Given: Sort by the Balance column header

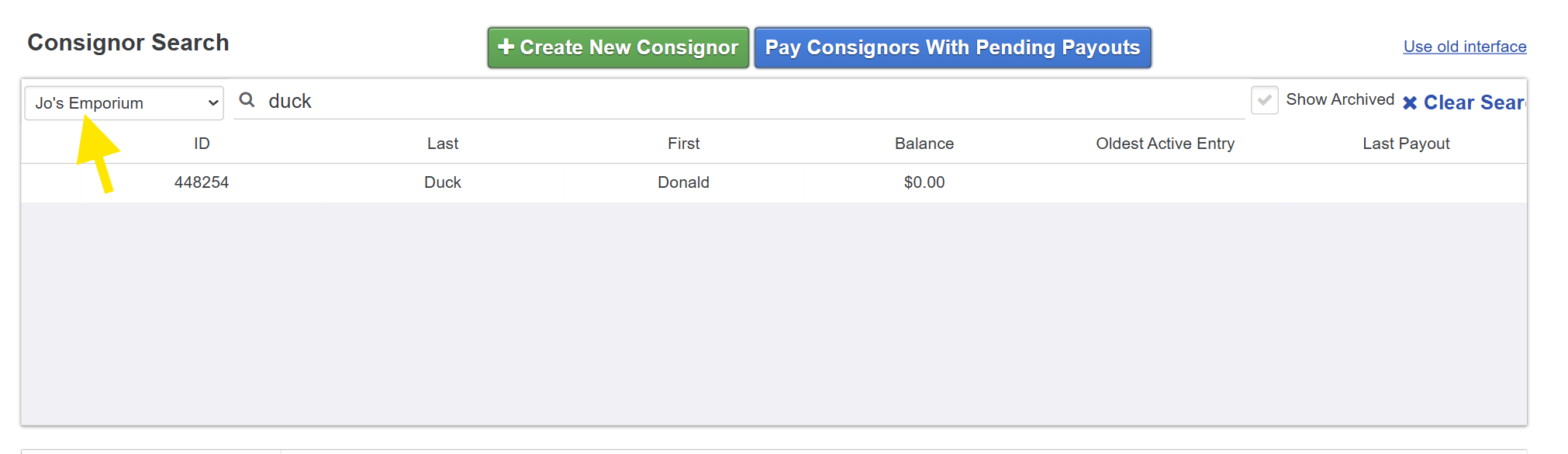Looking at the screenshot, I should click(x=924, y=144).
